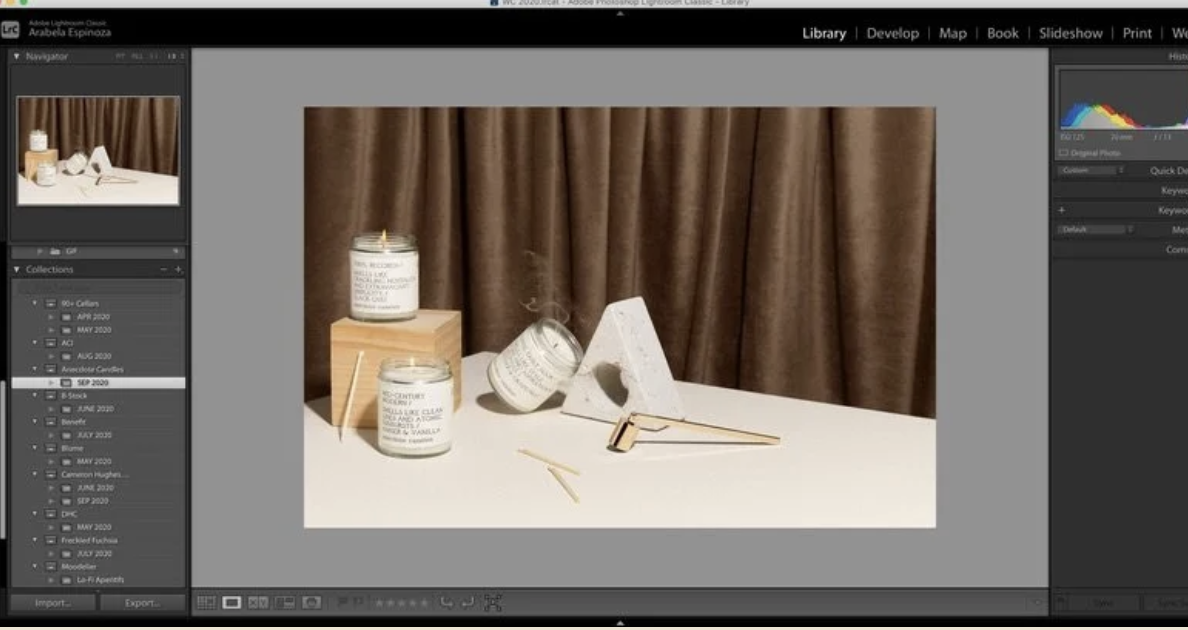Switch to the Slideshow module
The image size is (1188, 630).
1071,33
